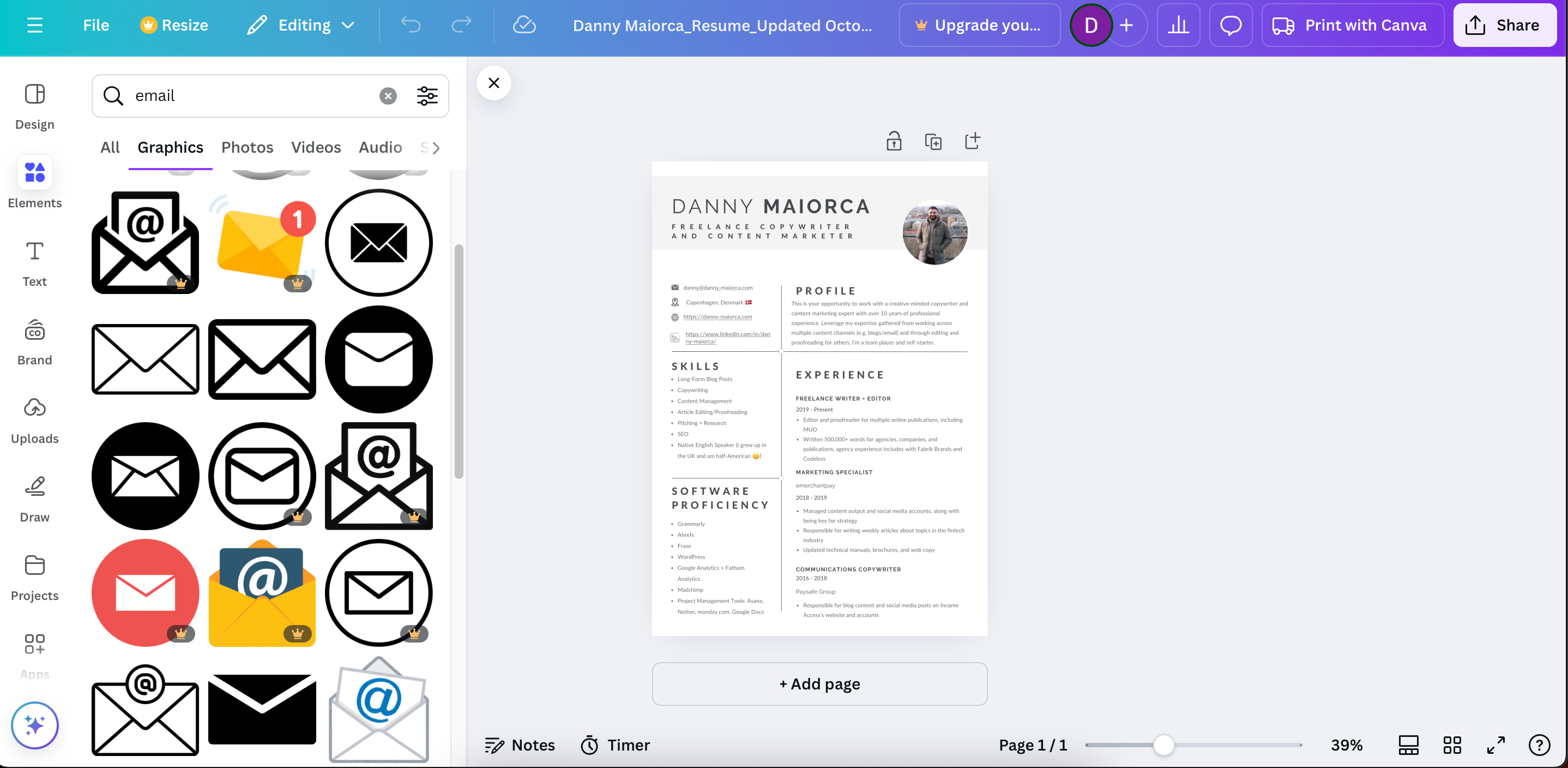Image resolution: width=1568 pixels, height=768 pixels.
Task: Select the EXPERIENCE section heading
Action: click(x=840, y=375)
